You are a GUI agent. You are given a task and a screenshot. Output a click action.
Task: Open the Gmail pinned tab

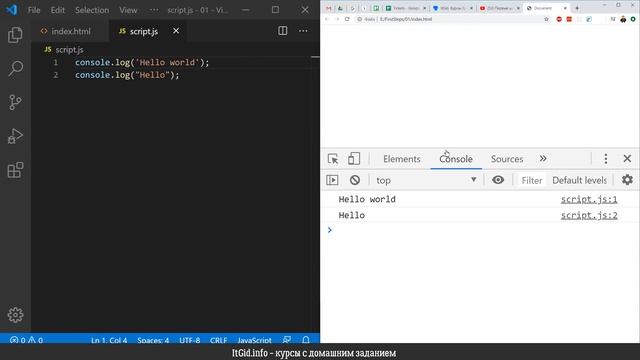(329, 8)
